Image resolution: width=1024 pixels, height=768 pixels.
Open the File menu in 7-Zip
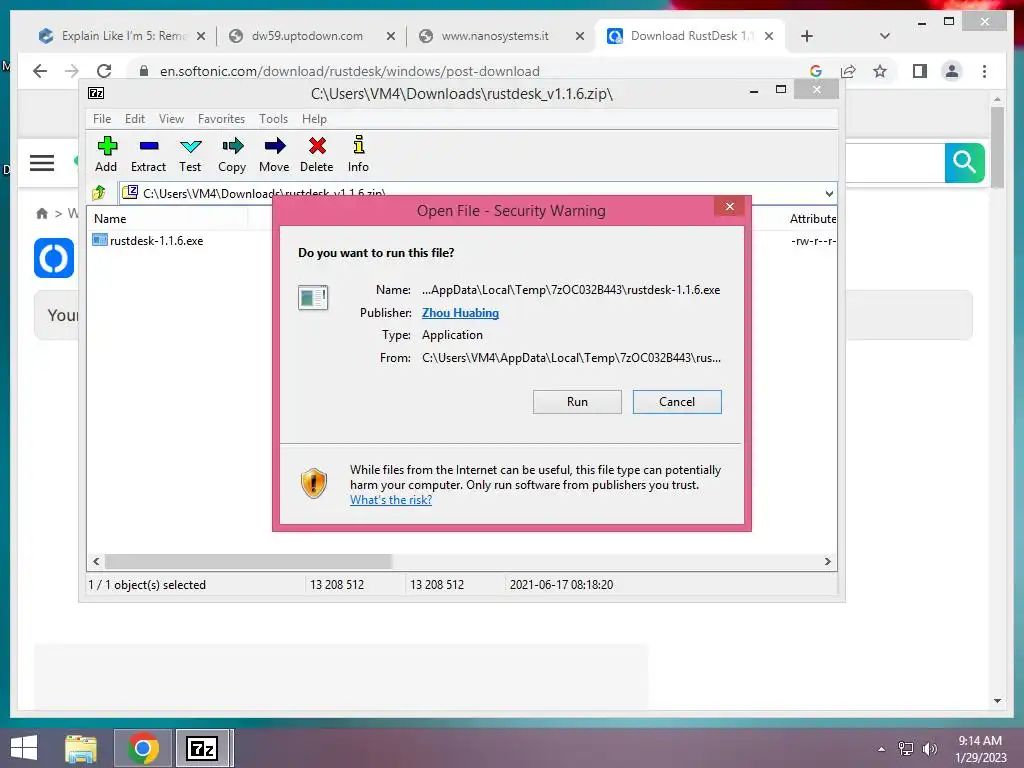point(102,119)
